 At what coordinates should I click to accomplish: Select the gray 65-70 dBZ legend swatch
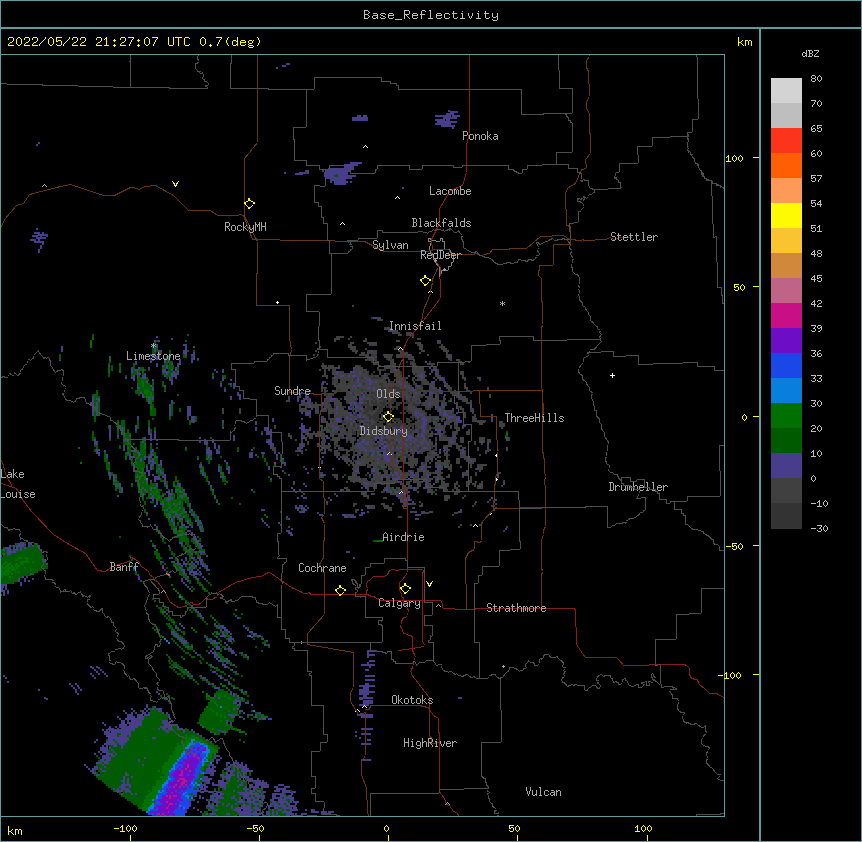(786, 116)
